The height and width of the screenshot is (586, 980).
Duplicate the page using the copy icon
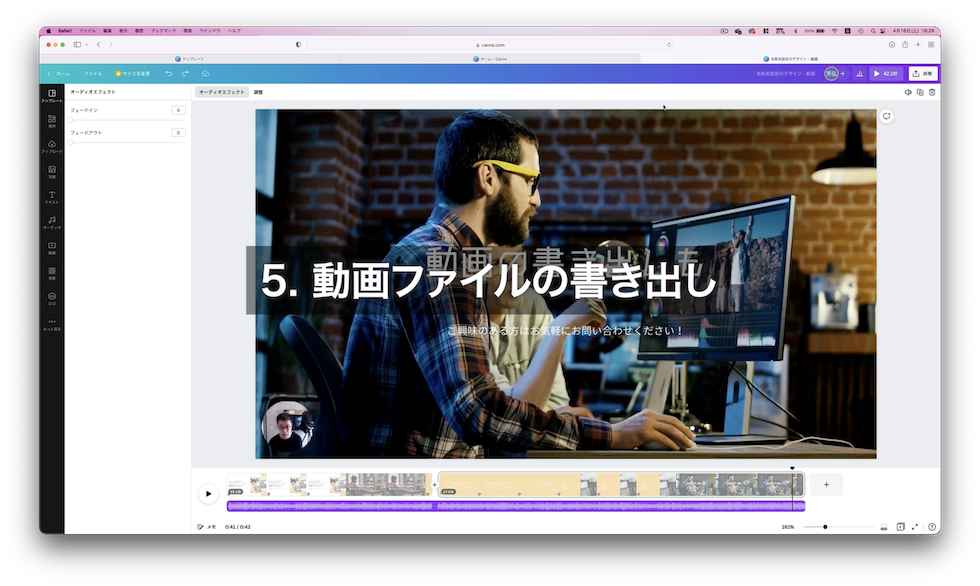pyautogui.click(x=921, y=92)
